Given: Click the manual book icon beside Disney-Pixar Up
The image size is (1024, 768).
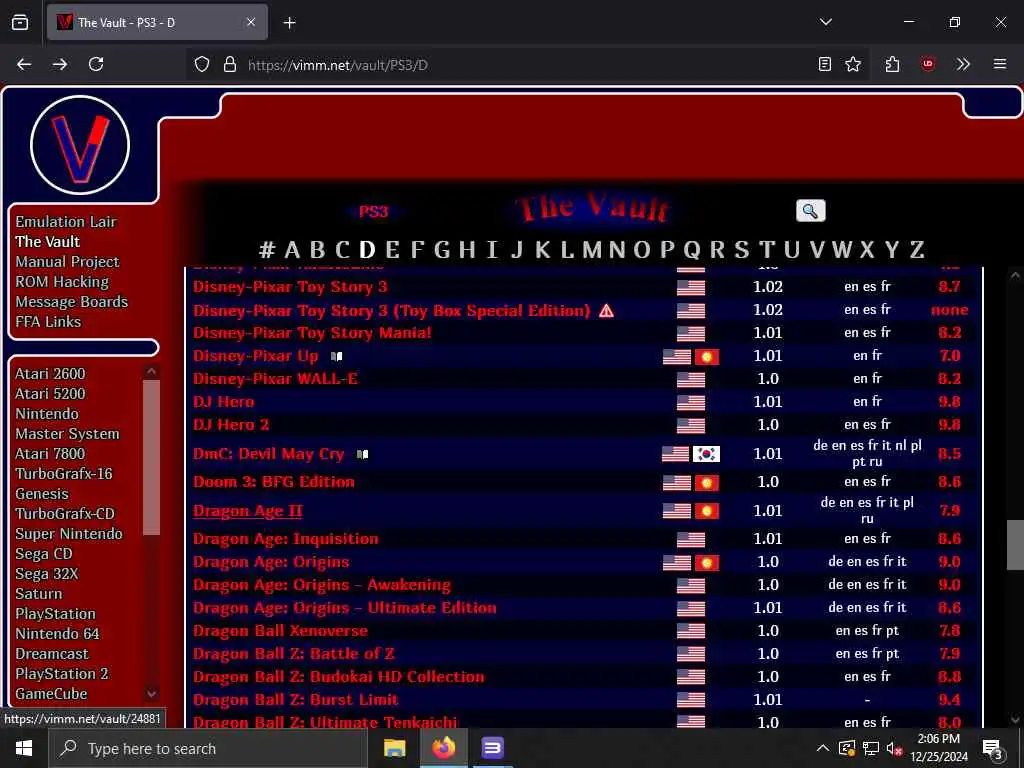Looking at the screenshot, I should [x=336, y=357].
